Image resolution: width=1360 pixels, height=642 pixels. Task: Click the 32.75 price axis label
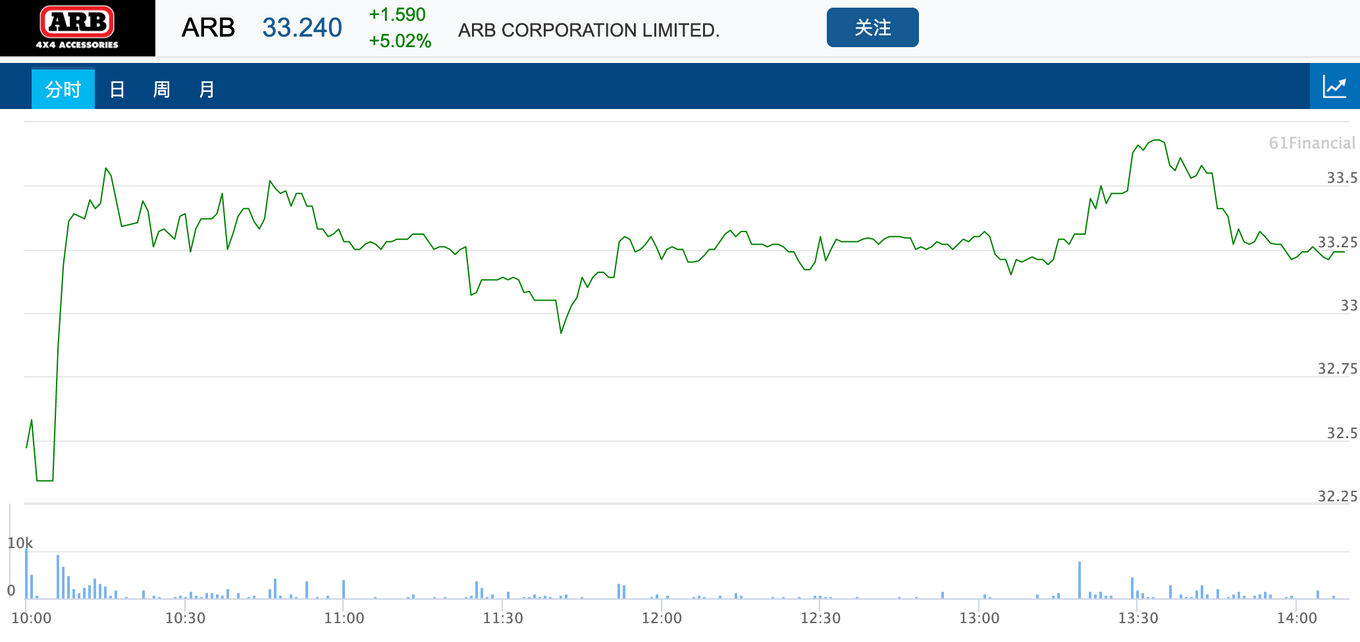[1338, 369]
